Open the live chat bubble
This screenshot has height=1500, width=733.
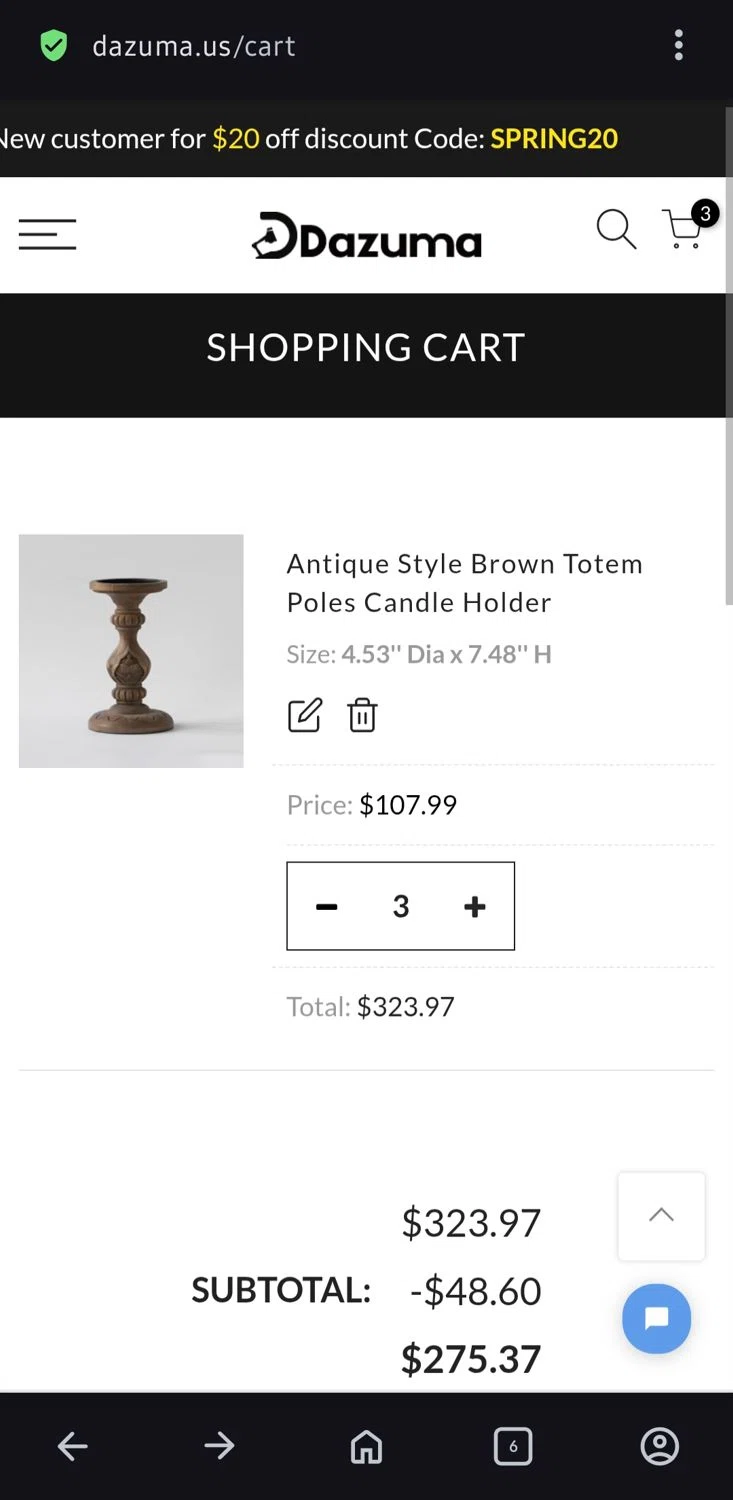click(x=656, y=1319)
